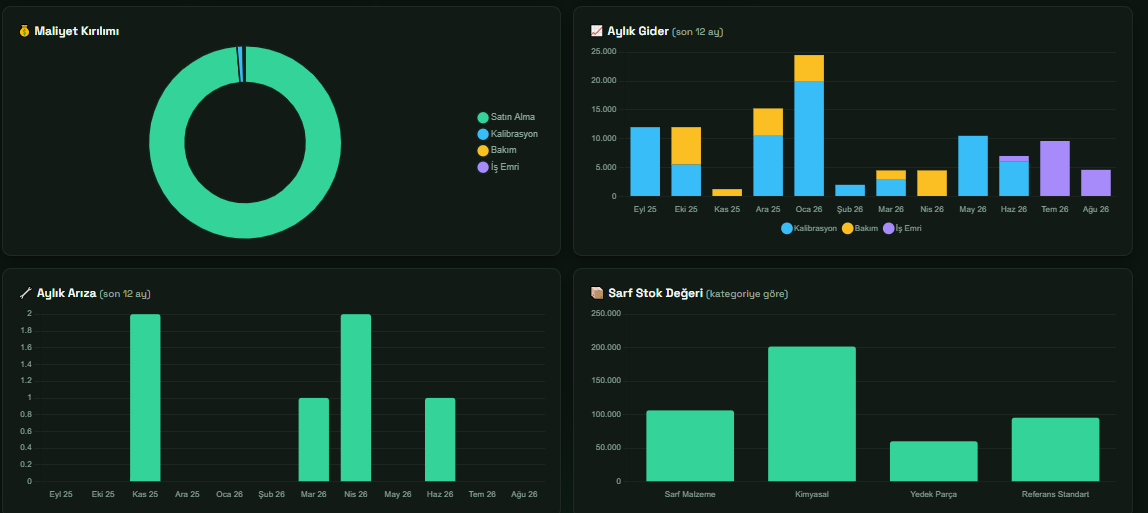Click the Şub 26 blue bar in Aylık Gider

850,190
